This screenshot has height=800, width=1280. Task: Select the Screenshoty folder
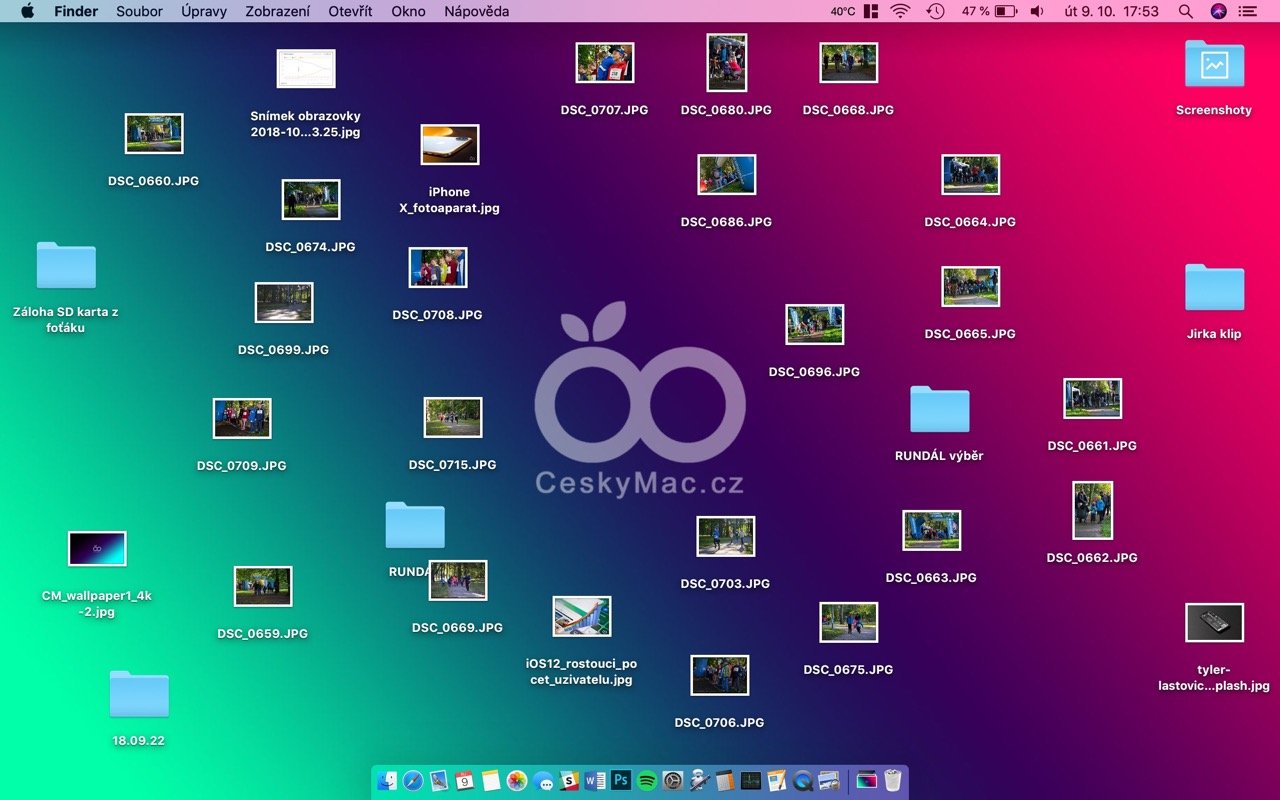coord(1214,65)
